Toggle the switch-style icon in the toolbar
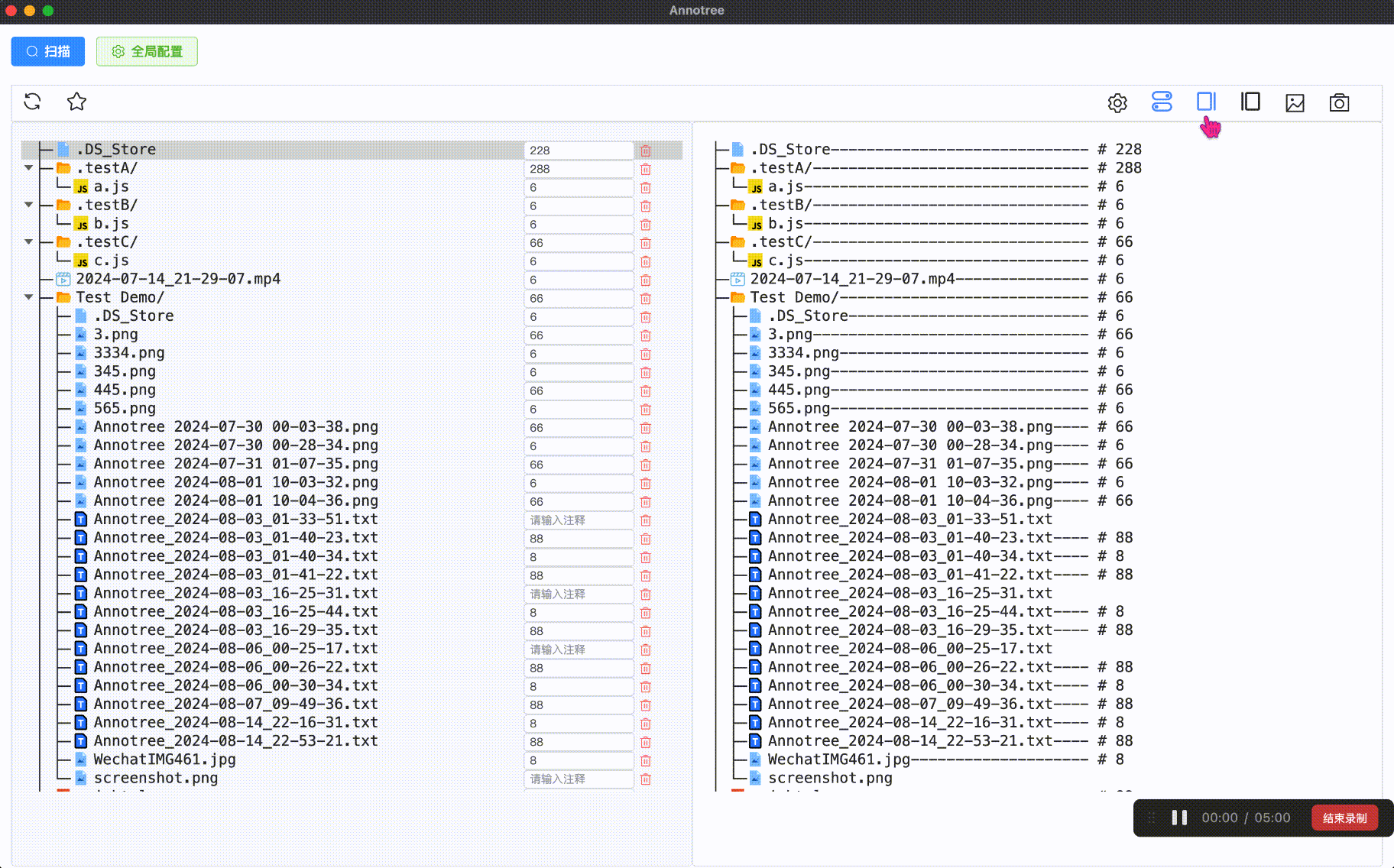 [1162, 102]
